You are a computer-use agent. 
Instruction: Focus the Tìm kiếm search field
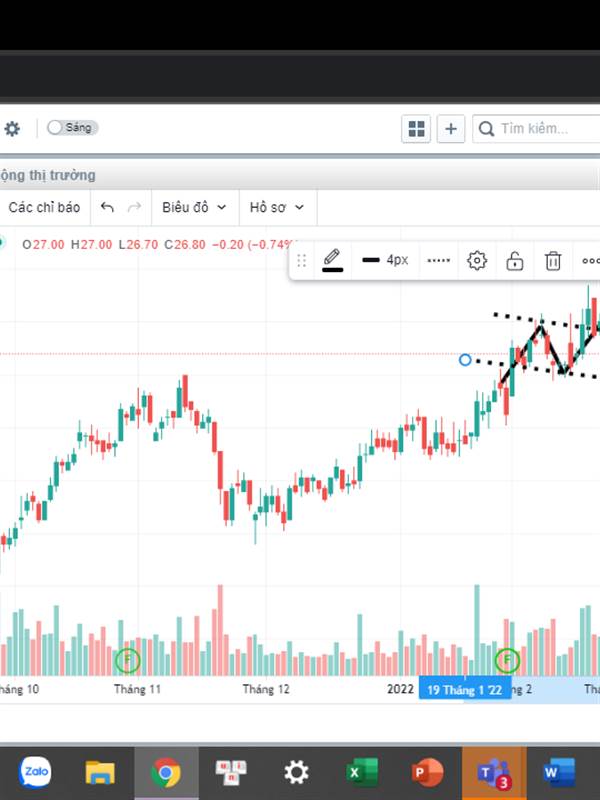[536, 129]
